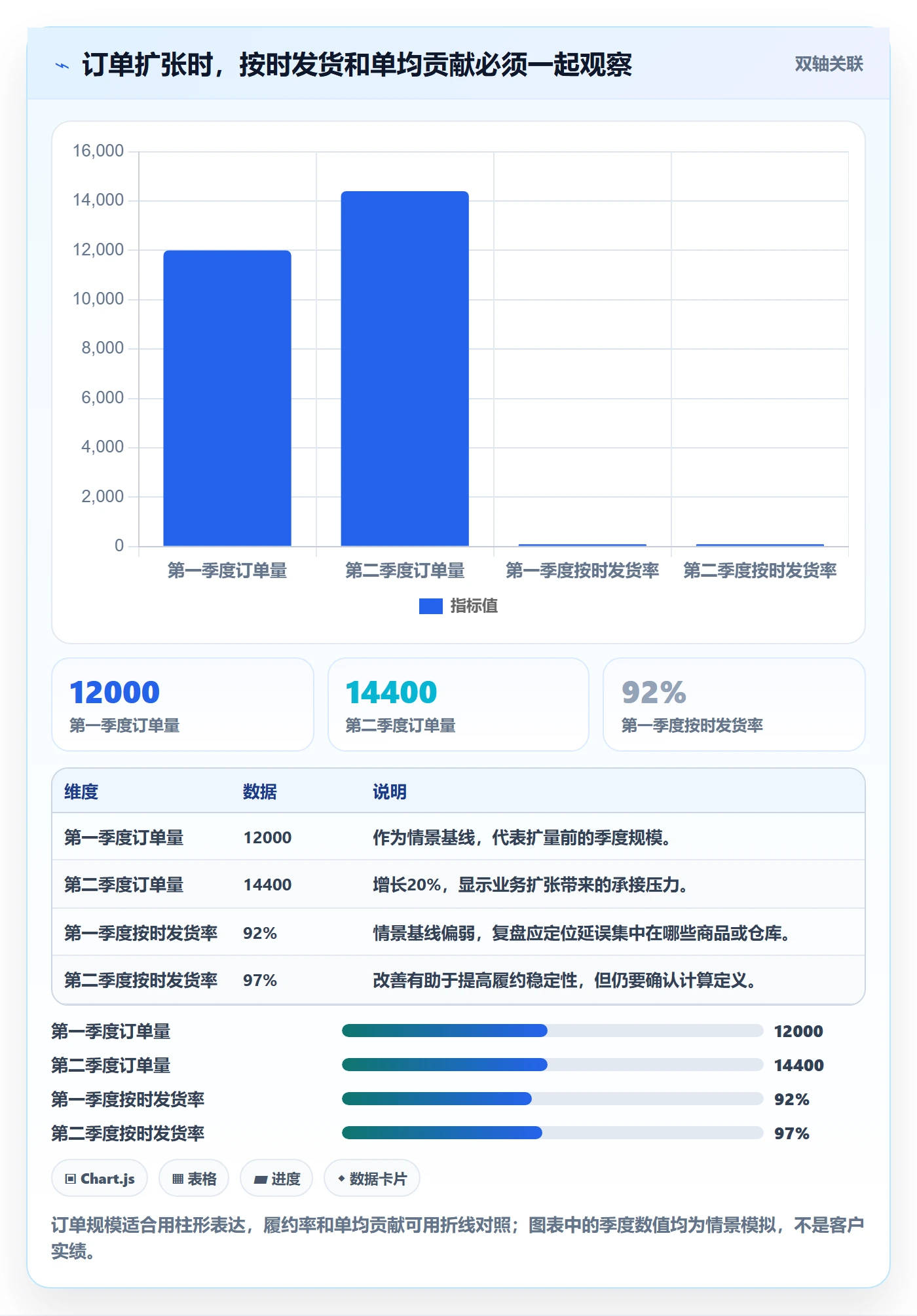
Task: Open the 92% 第一季度按时发货率 data card
Action: (734, 704)
